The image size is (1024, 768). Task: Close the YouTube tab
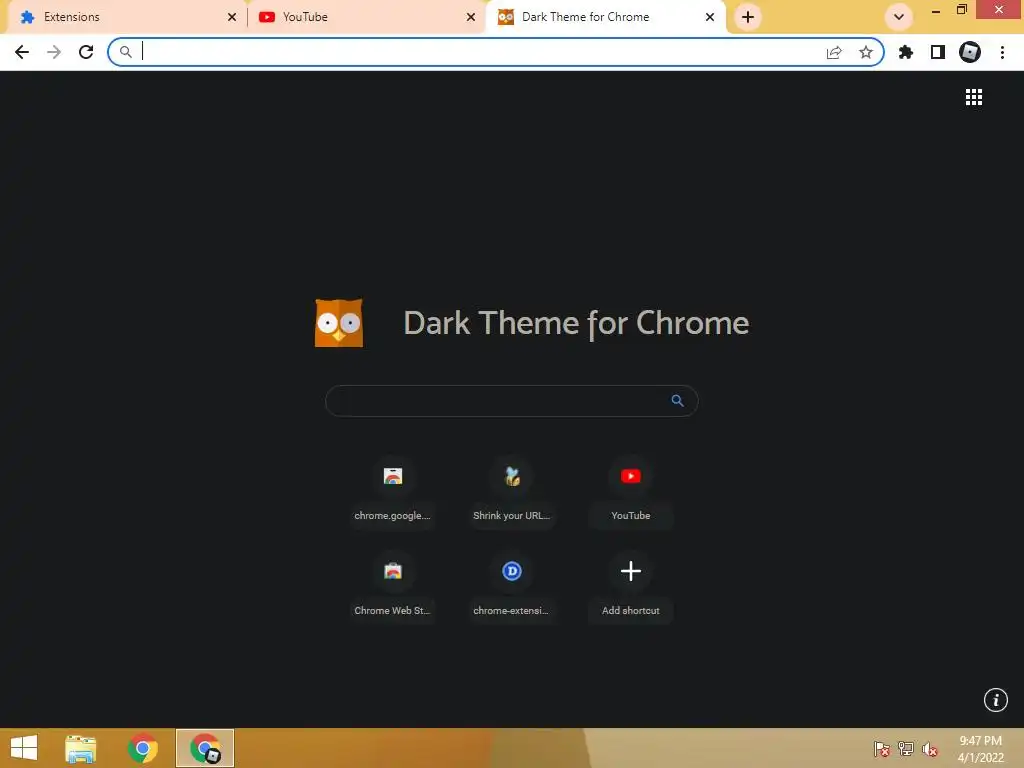471,17
